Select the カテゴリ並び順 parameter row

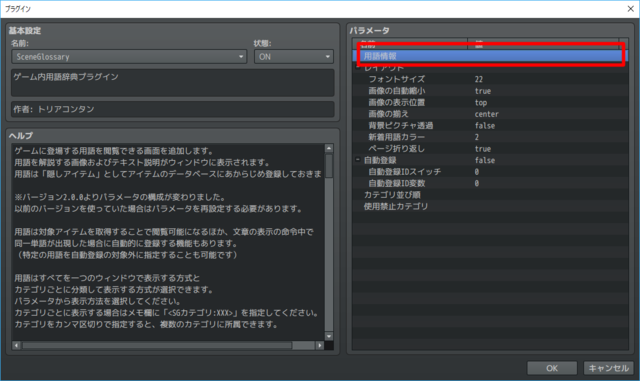[490, 195]
